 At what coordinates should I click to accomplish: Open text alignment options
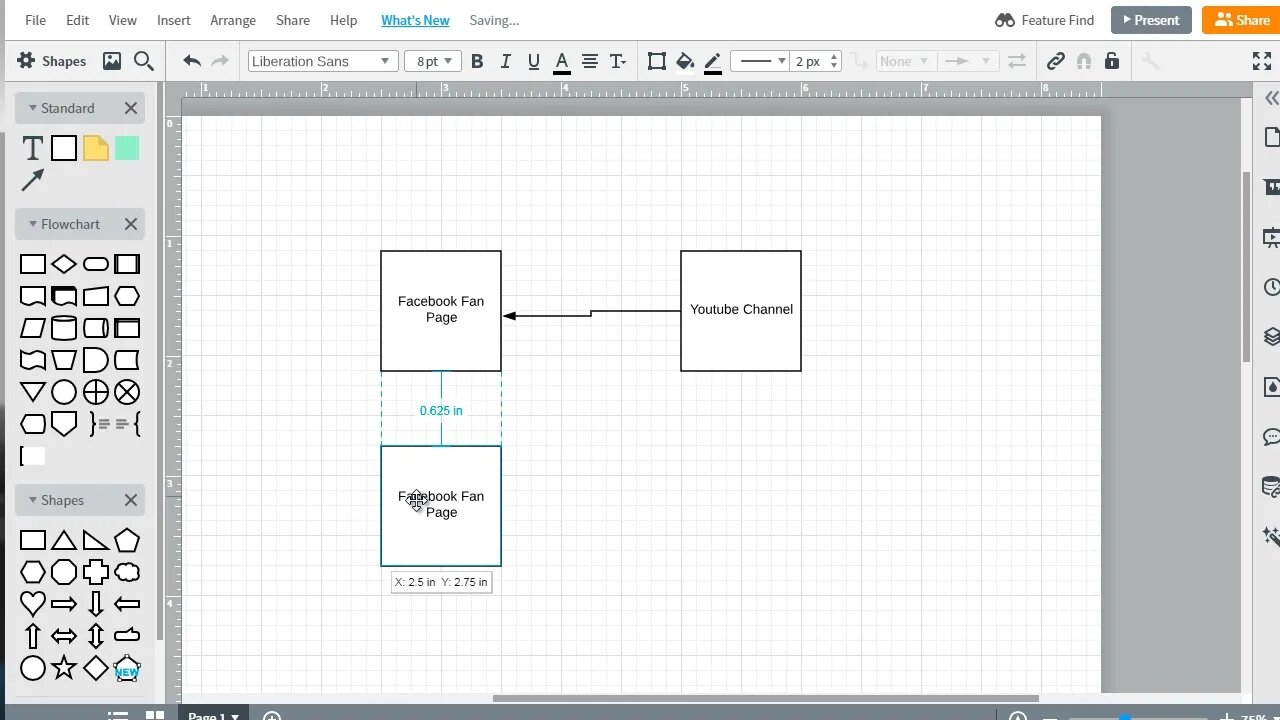tap(590, 61)
